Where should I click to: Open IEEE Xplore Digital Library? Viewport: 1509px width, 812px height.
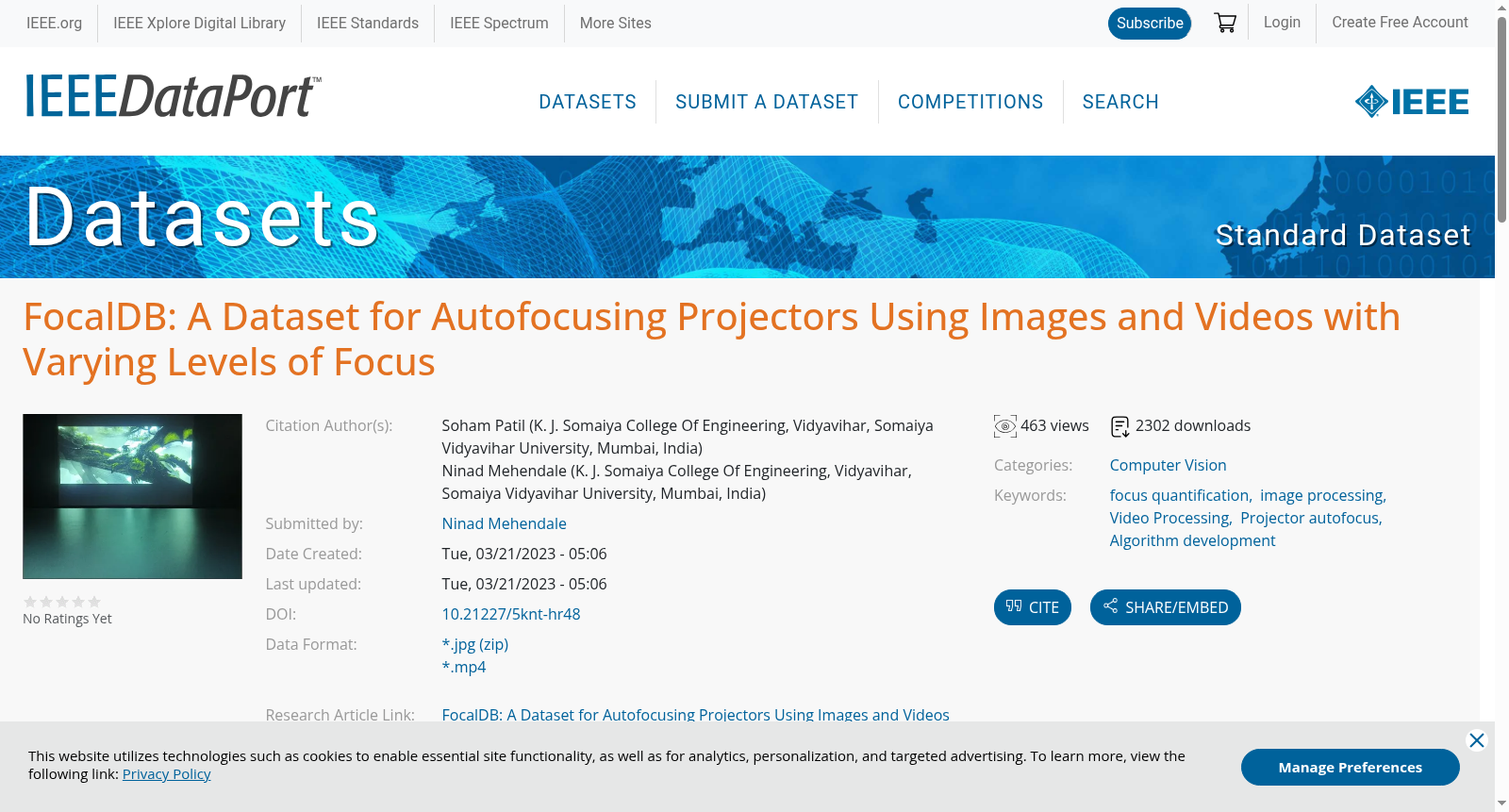click(x=199, y=24)
